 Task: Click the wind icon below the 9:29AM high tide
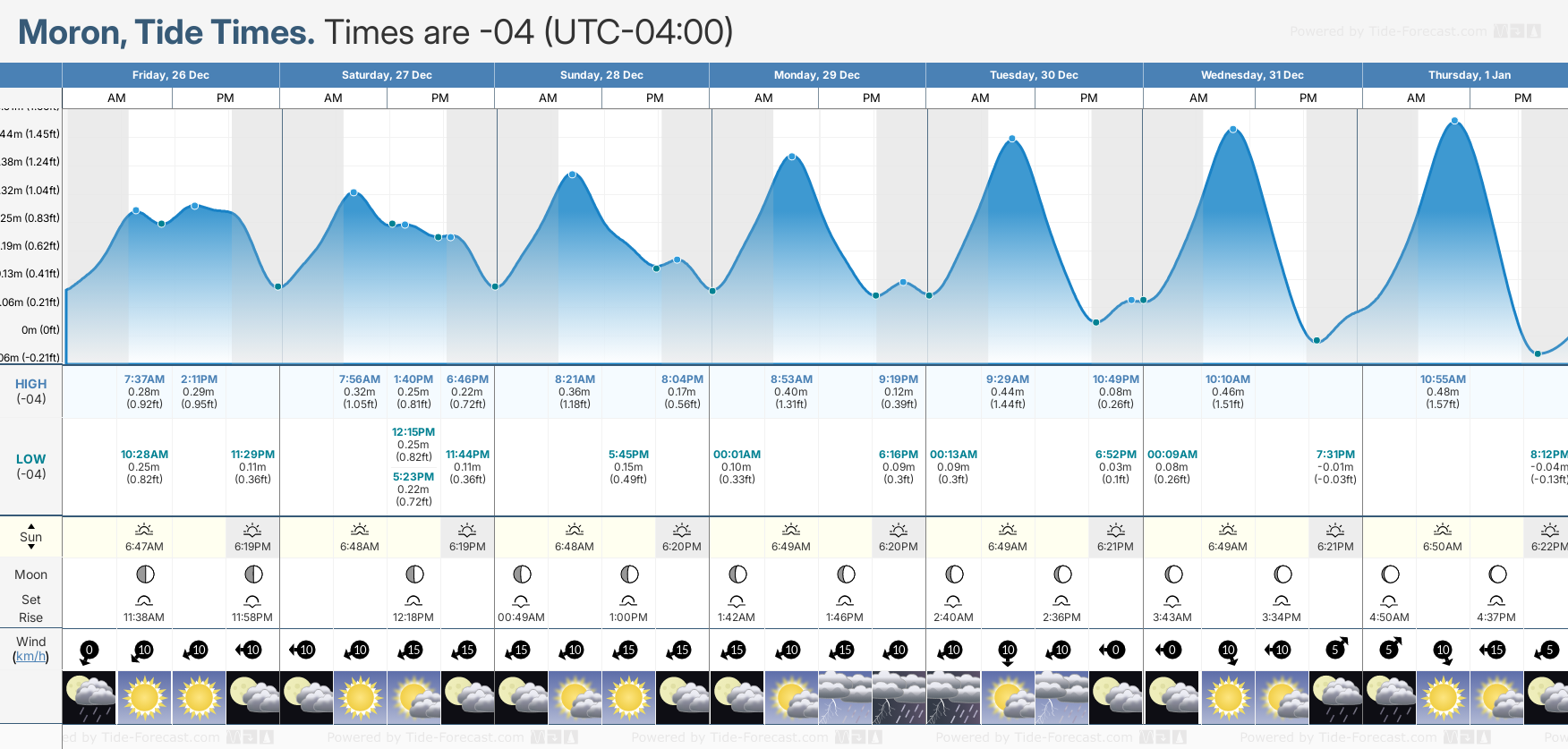point(1008,651)
